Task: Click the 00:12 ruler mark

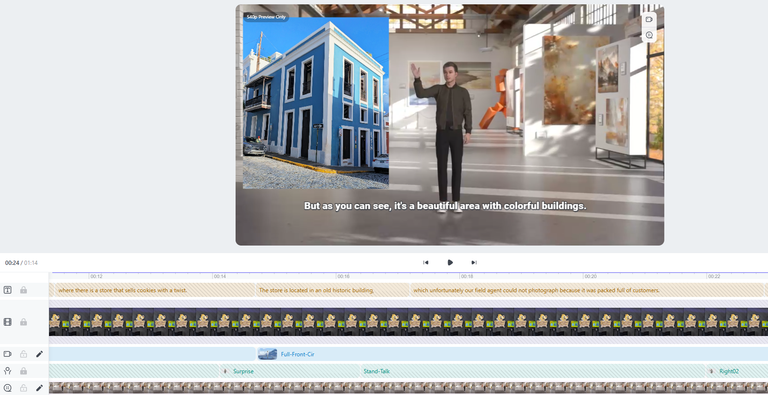Action: [x=96, y=276]
